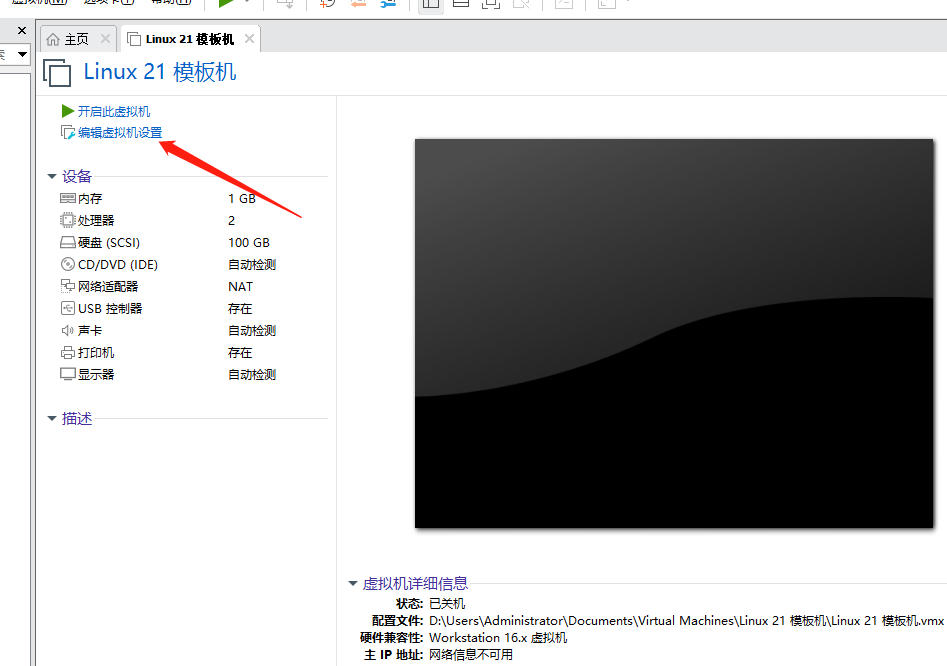The image size is (947, 666).
Task: Close the left library panel
Action: pos(22,30)
